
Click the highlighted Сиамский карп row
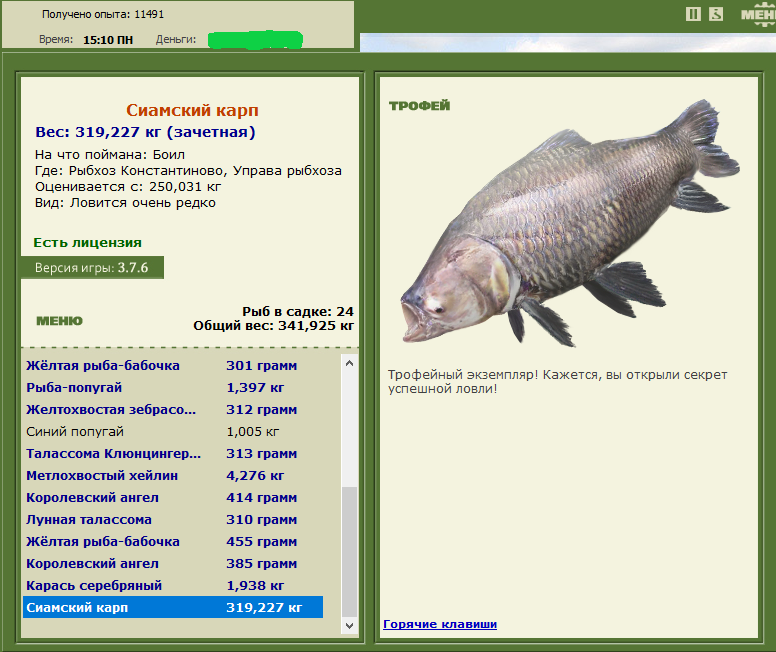click(173, 607)
